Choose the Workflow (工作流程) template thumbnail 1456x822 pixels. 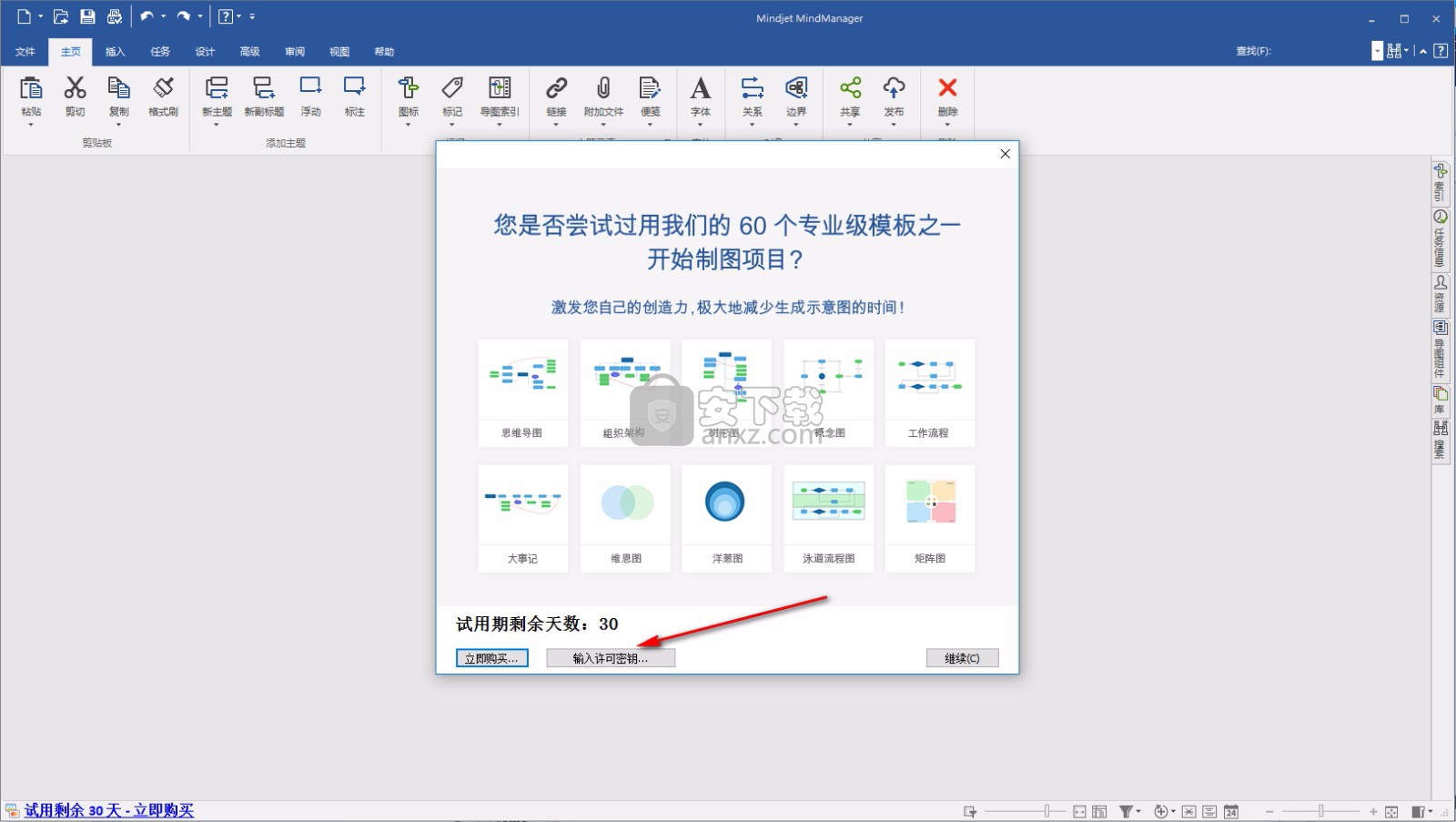[x=929, y=393]
